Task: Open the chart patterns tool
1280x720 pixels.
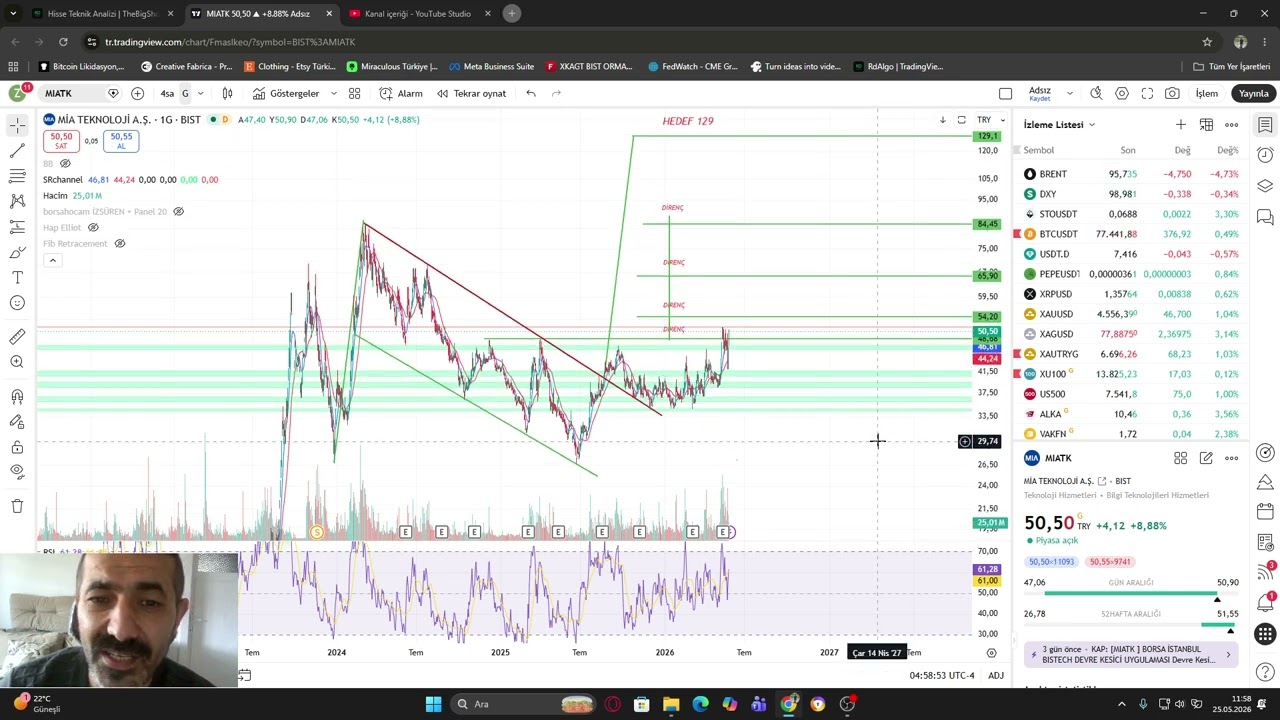Action: (x=17, y=201)
